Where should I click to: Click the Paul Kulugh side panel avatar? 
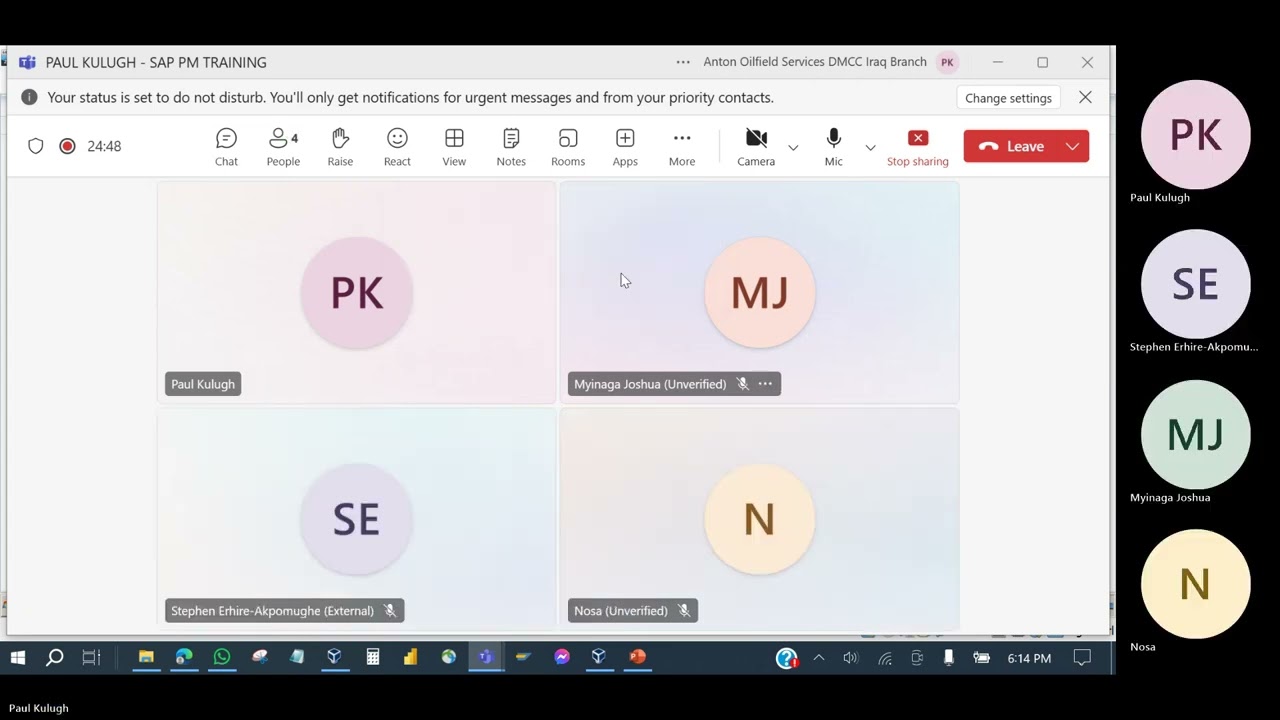(x=1196, y=135)
